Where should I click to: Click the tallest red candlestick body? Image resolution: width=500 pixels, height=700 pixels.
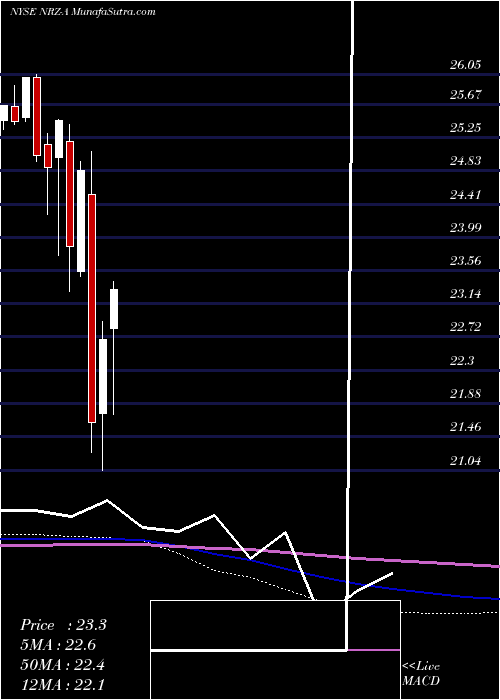pos(92,308)
